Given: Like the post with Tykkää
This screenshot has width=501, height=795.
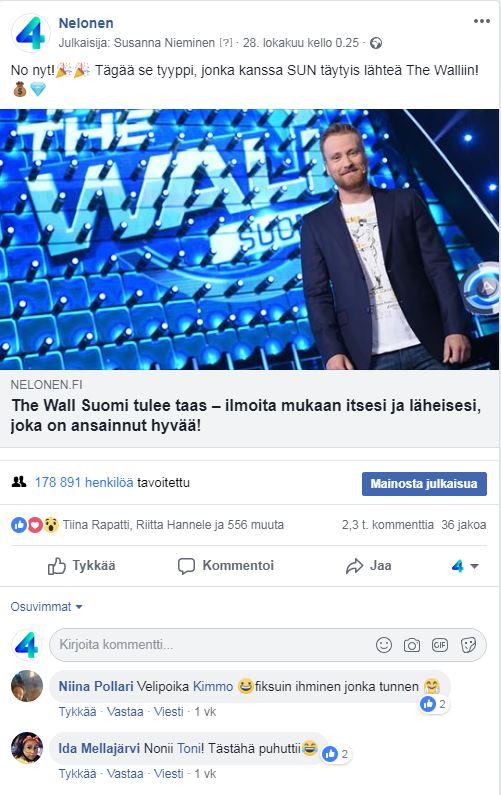Looking at the screenshot, I should (82, 566).
